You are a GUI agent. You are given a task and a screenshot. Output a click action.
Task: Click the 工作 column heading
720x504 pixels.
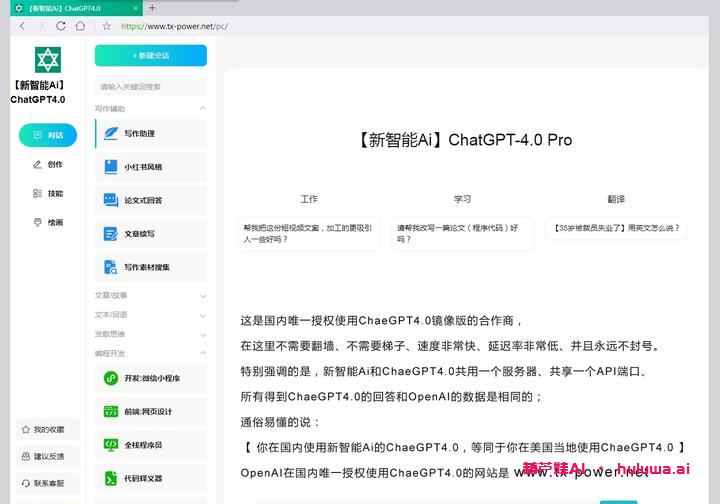pos(309,199)
